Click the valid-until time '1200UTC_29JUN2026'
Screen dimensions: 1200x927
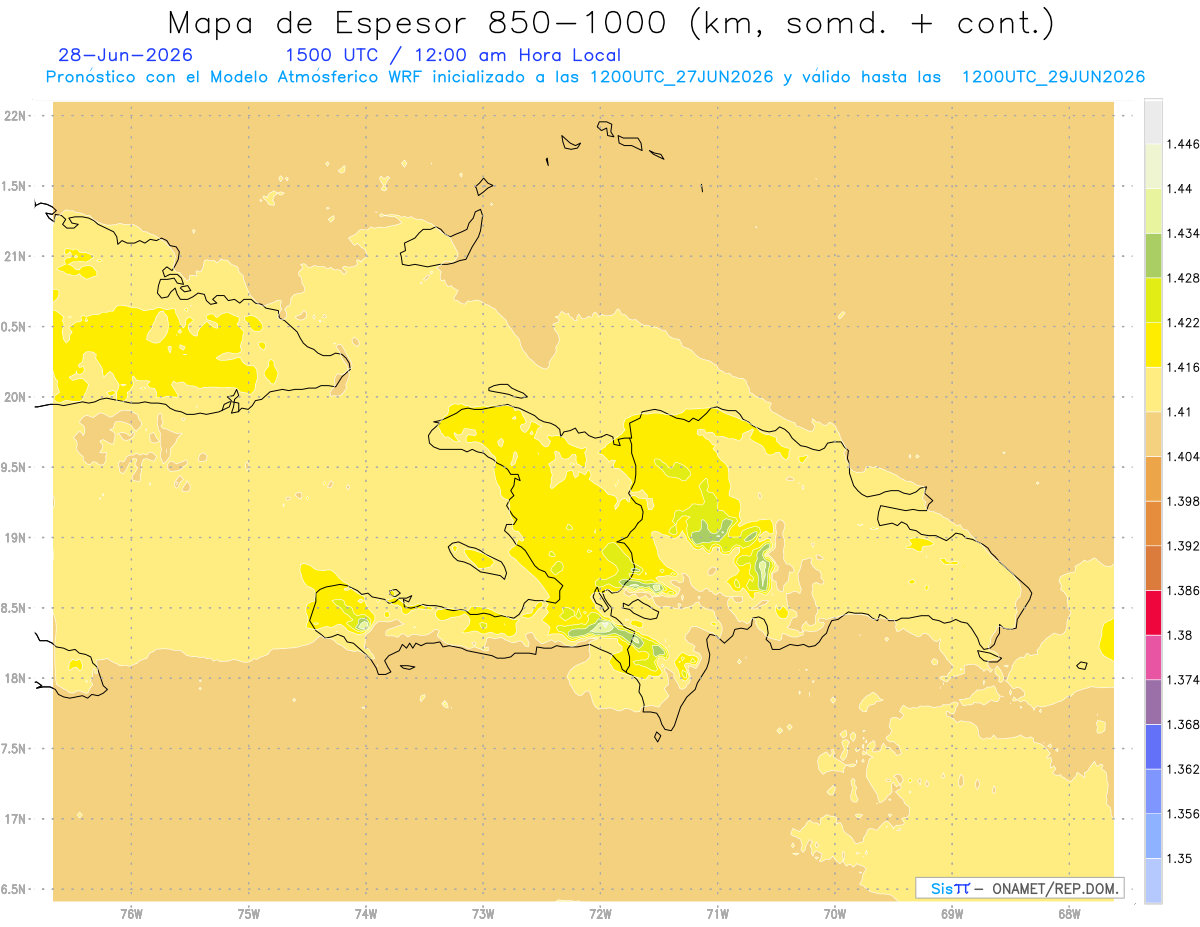tap(1053, 78)
